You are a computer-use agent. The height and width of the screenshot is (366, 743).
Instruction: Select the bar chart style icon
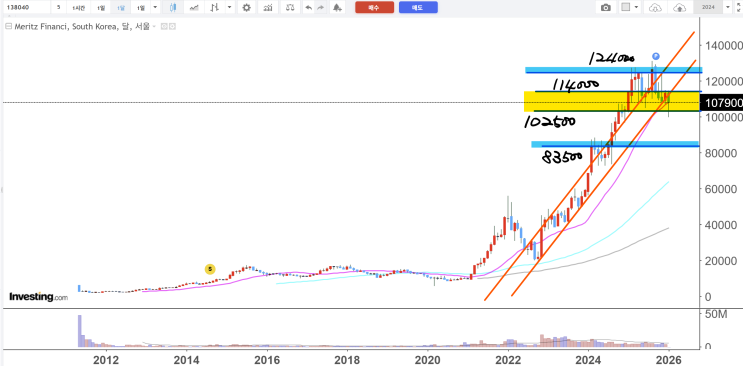[x=215, y=8]
